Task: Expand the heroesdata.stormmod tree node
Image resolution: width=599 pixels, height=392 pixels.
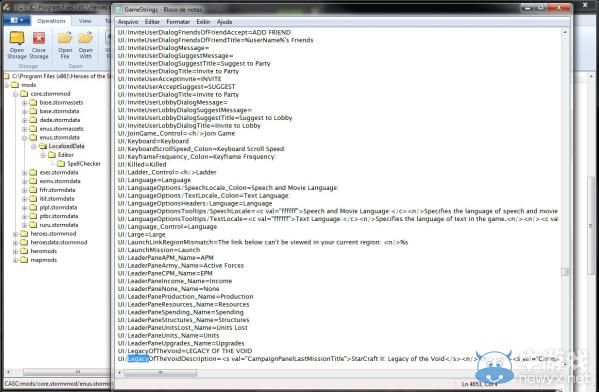Action: tap(15, 242)
